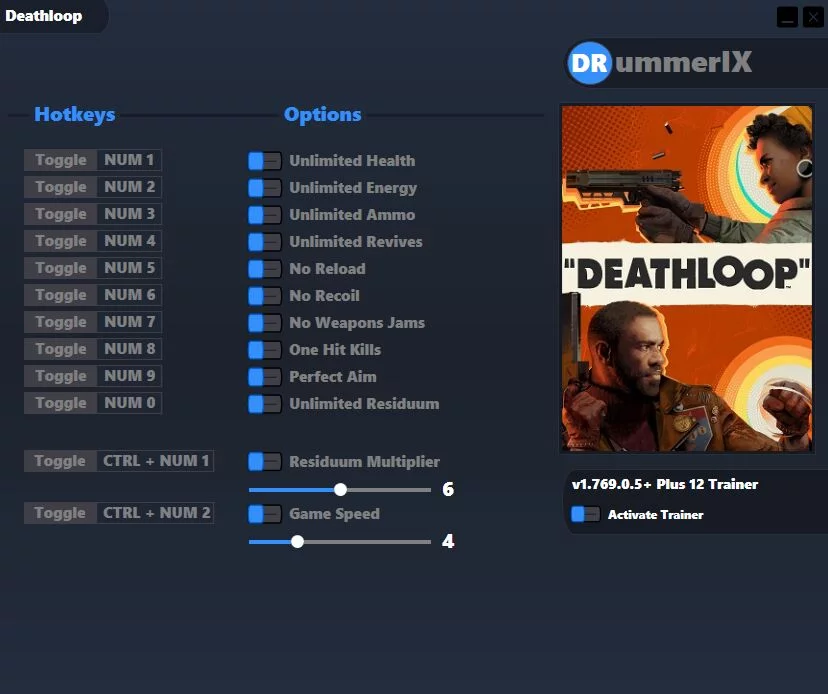
Task: Click the Toggle button for NUM 4
Action: (x=60, y=241)
